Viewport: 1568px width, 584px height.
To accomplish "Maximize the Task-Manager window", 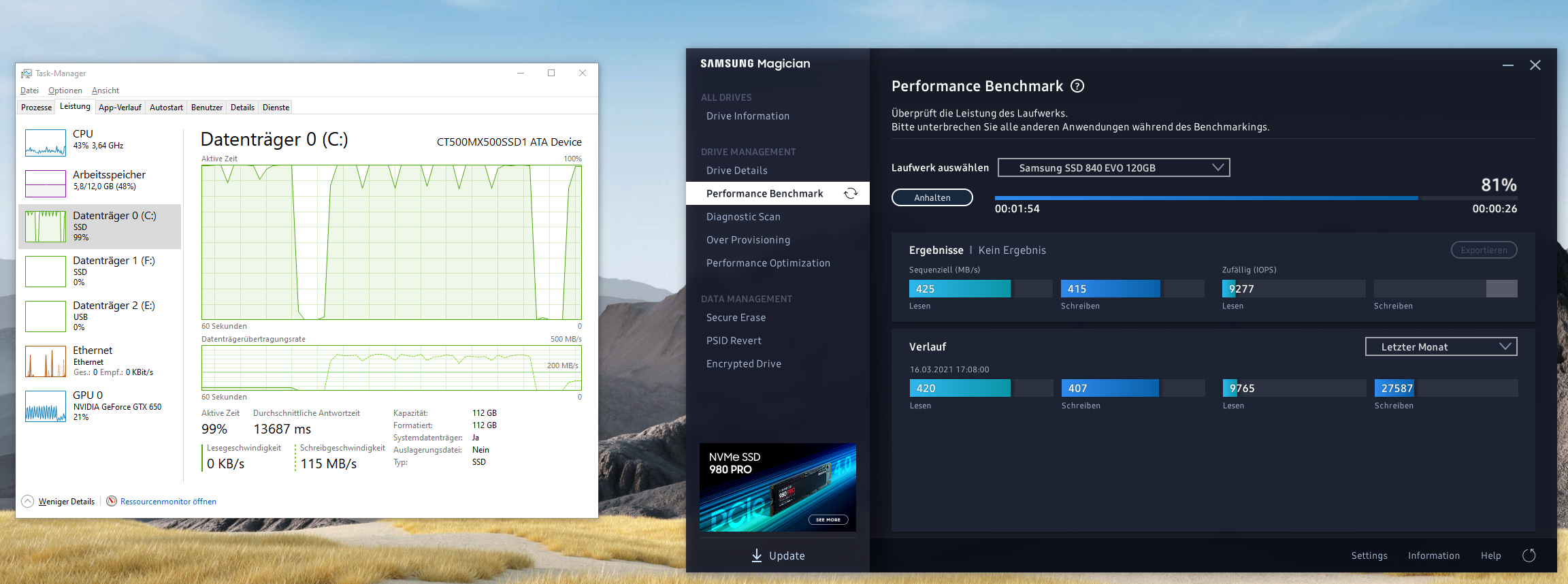I will pyautogui.click(x=551, y=73).
